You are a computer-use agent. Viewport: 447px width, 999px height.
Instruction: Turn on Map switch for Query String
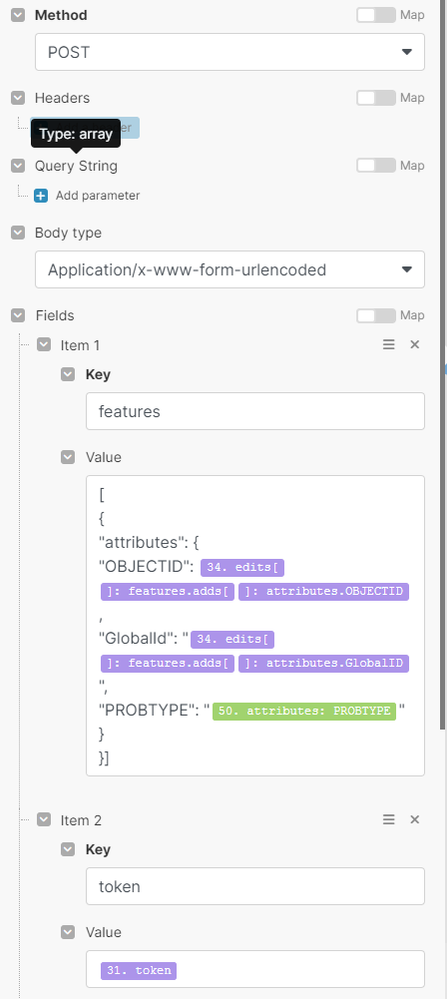tap(376, 166)
